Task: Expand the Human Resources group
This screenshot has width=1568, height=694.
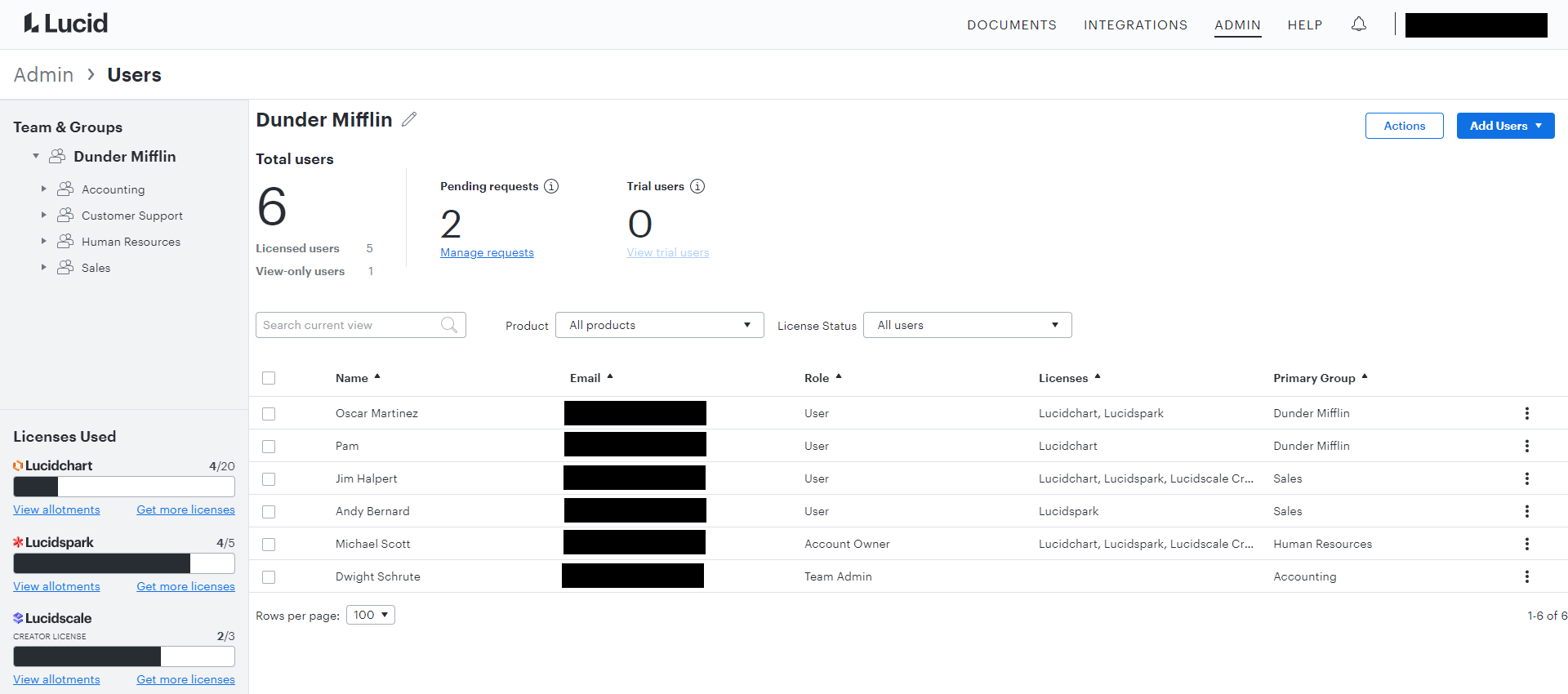Action: [x=44, y=241]
